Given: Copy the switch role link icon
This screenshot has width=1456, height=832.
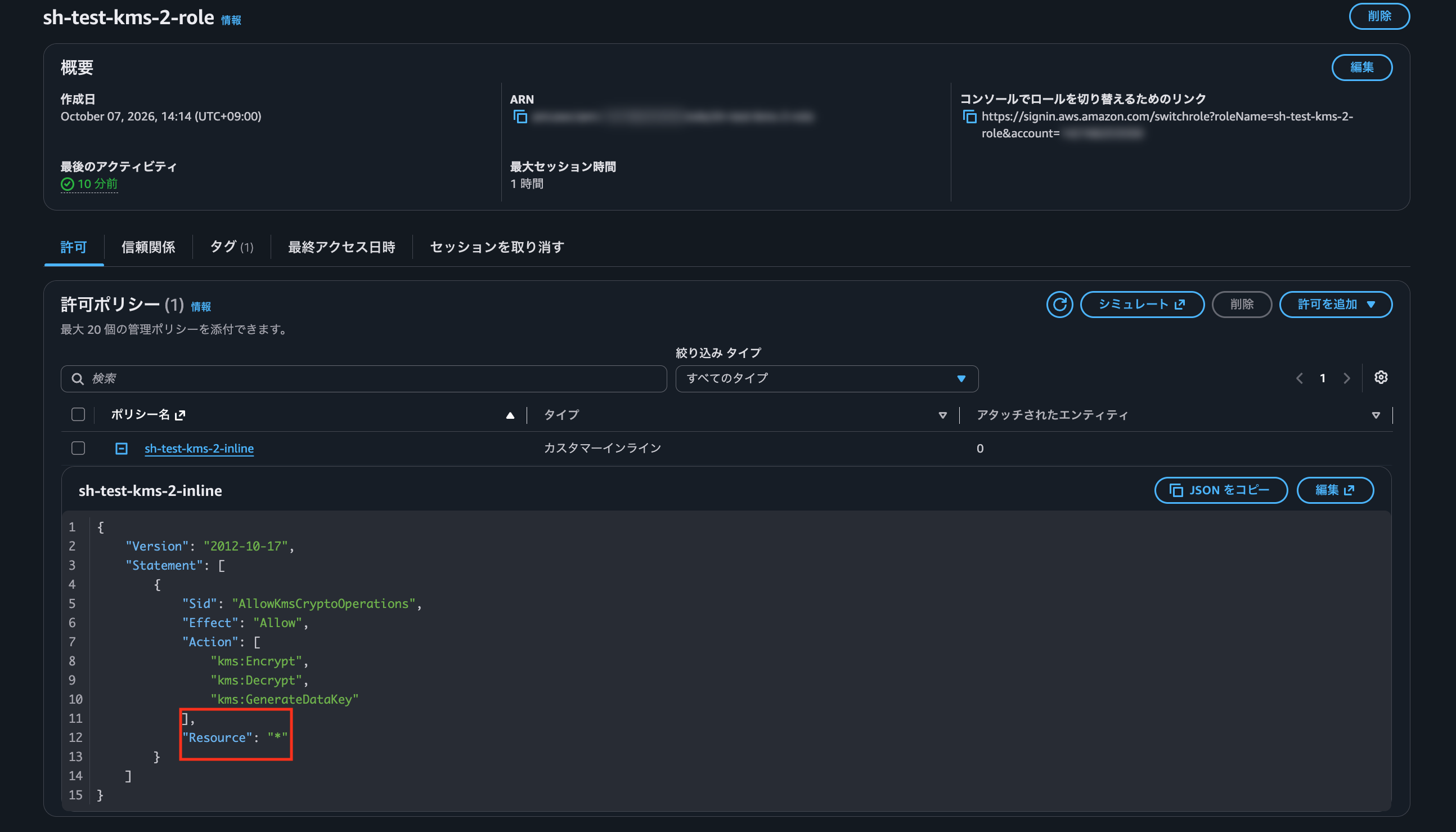Looking at the screenshot, I should 969,117.
